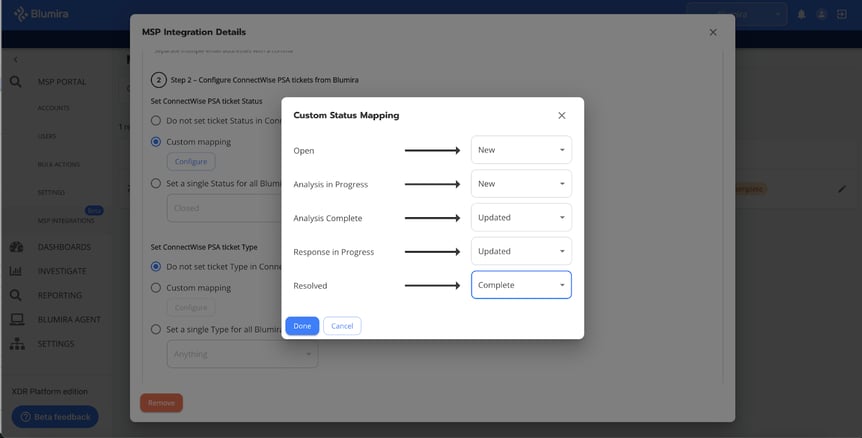Click the MSP Portal search icon
This screenshot has width=862, height=438.
click(x=16, y=81)
